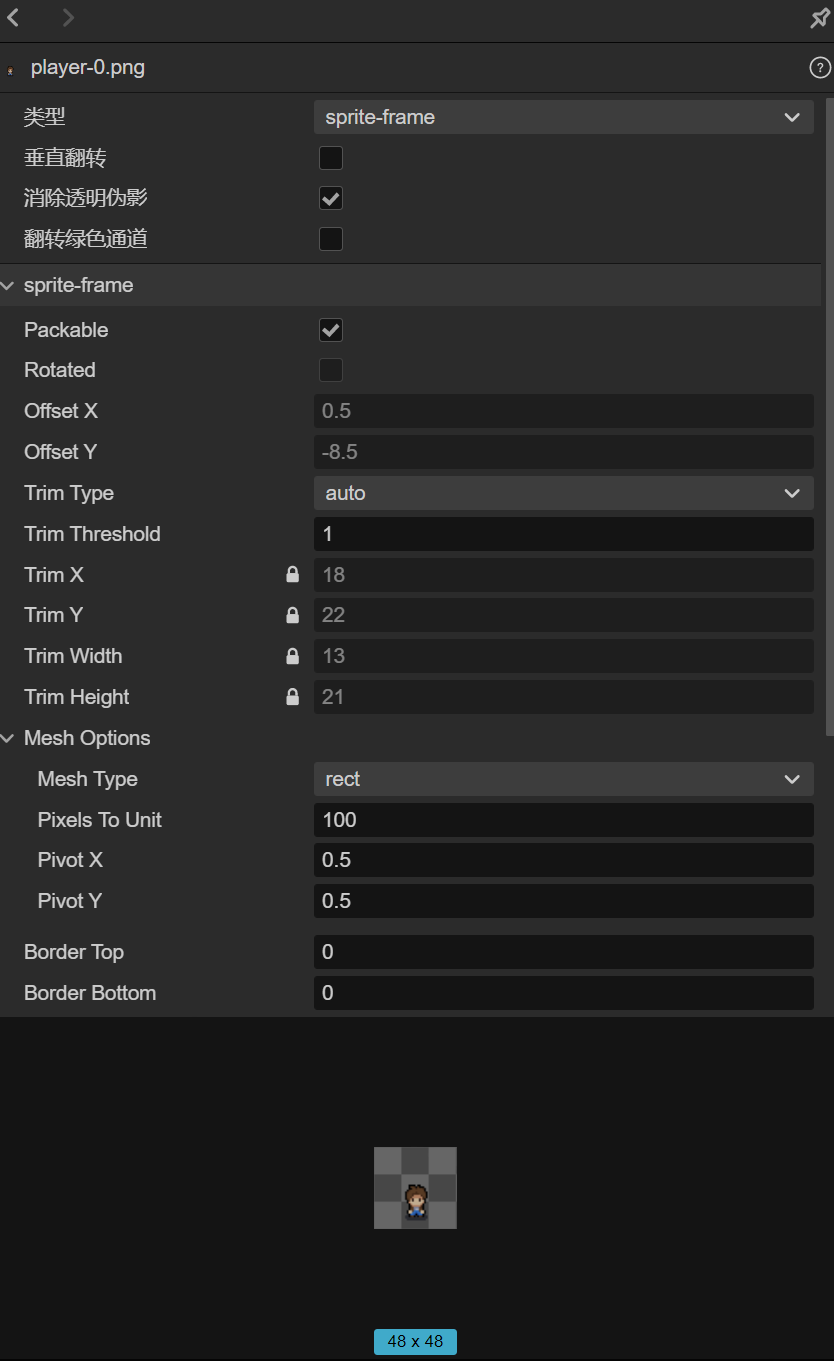Open the help question mark icon
The image size is (834, 1361).
pyautogui.click(x=819, y=68)
